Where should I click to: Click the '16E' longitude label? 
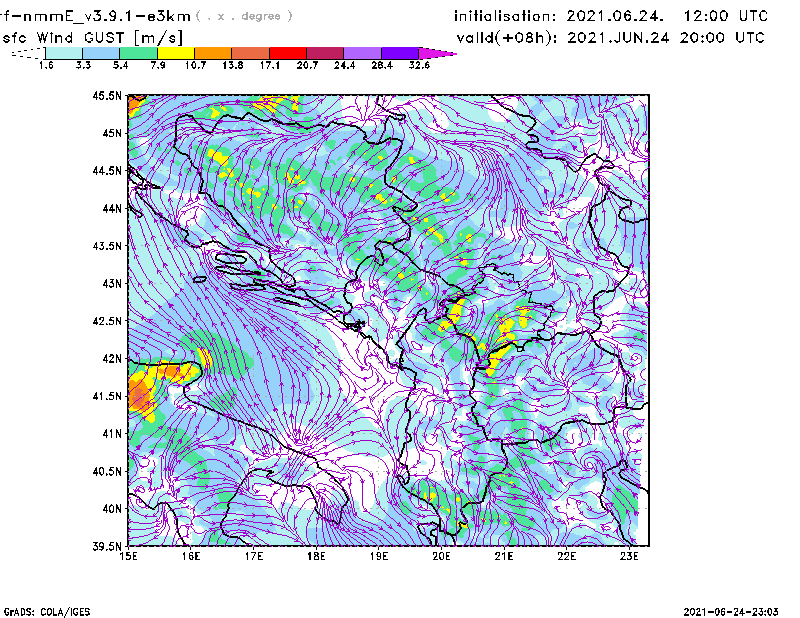pos(191,556)
